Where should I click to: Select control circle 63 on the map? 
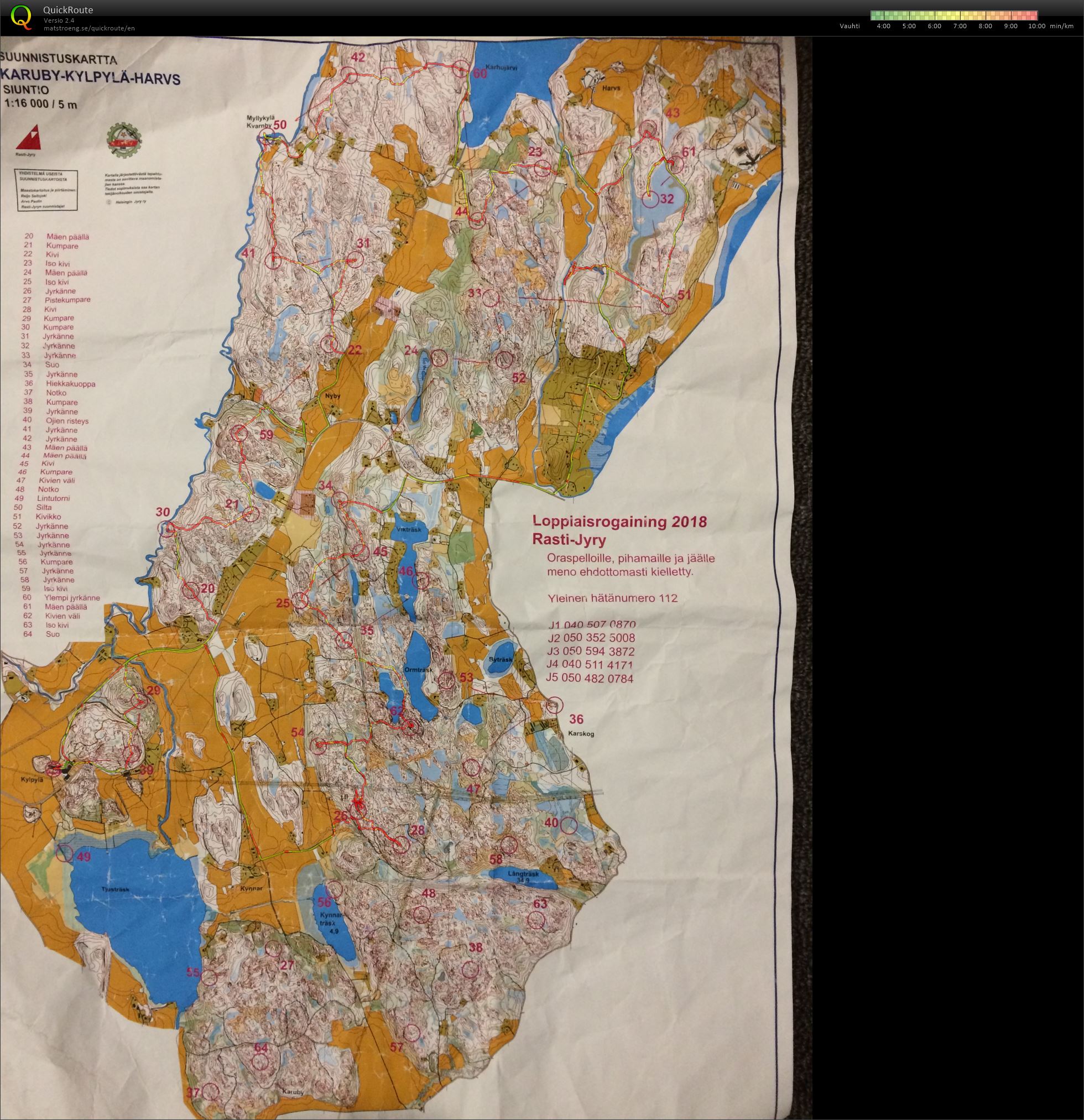(536, 920)
